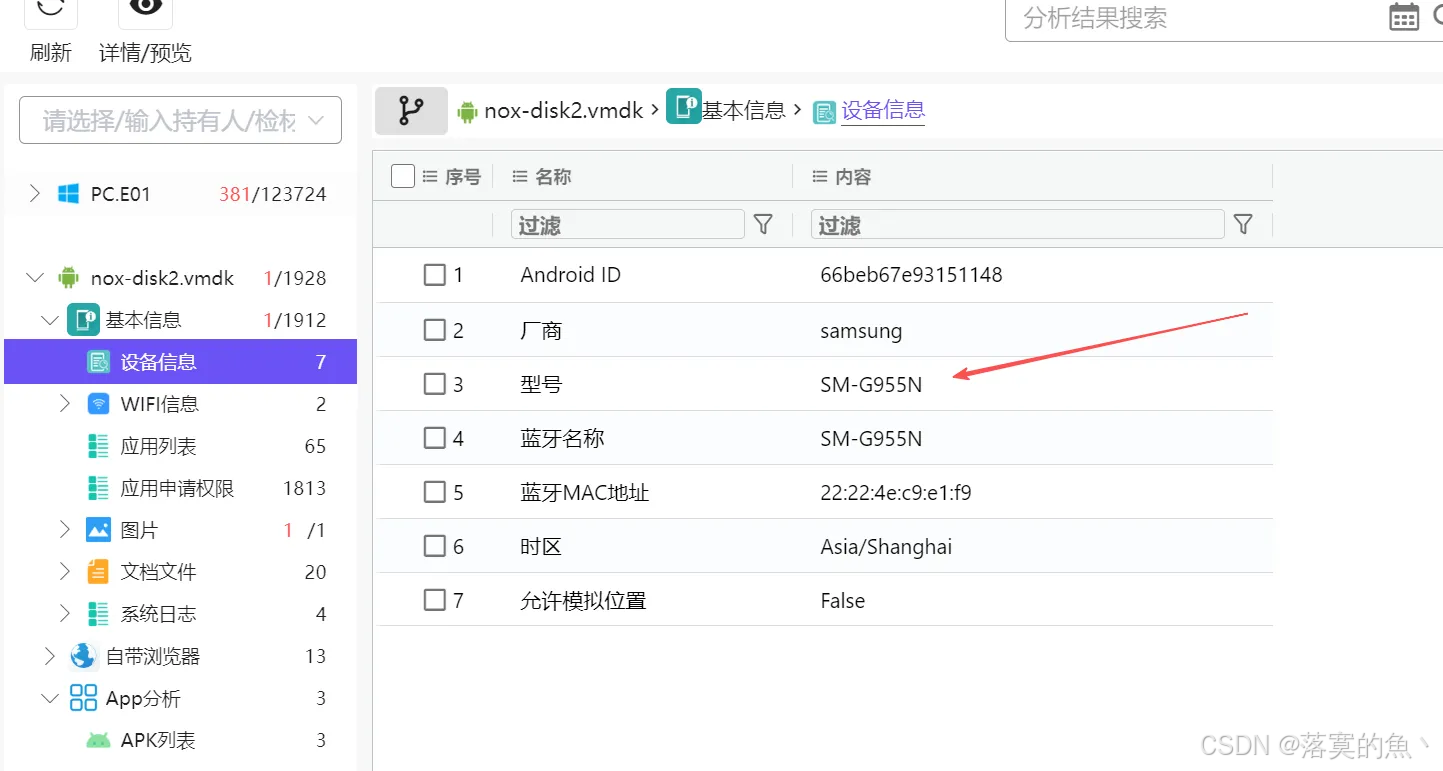Screen dimensions: 1443x771
Task: Click the 基本信息 breadcrumb icon
Action: tap(684, 107)
